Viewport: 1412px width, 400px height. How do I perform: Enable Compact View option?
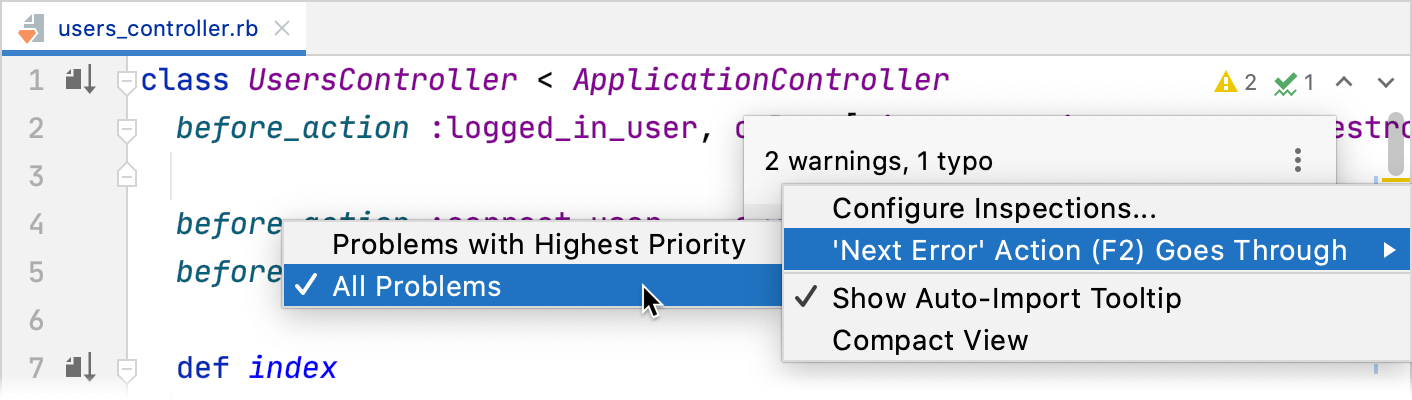pyautogui.click(x=930, y=340)
